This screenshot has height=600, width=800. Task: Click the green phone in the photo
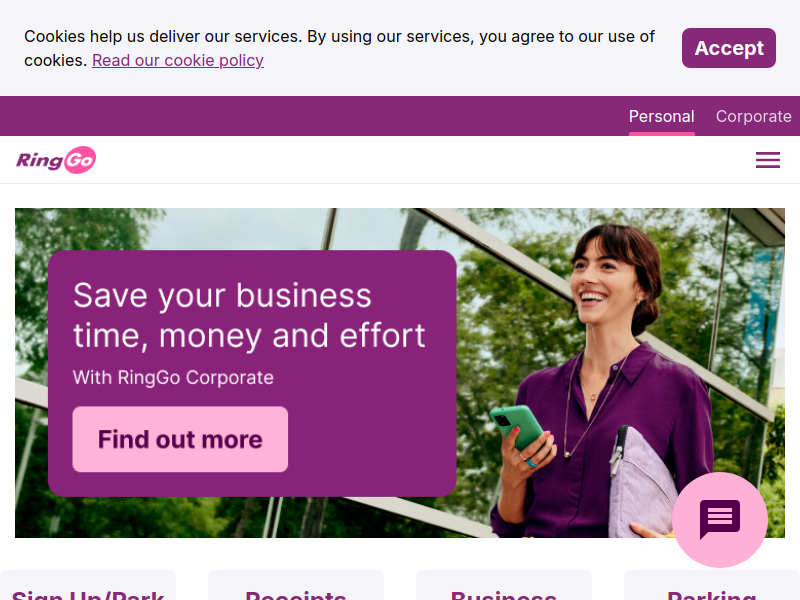[x=516, y=427]
